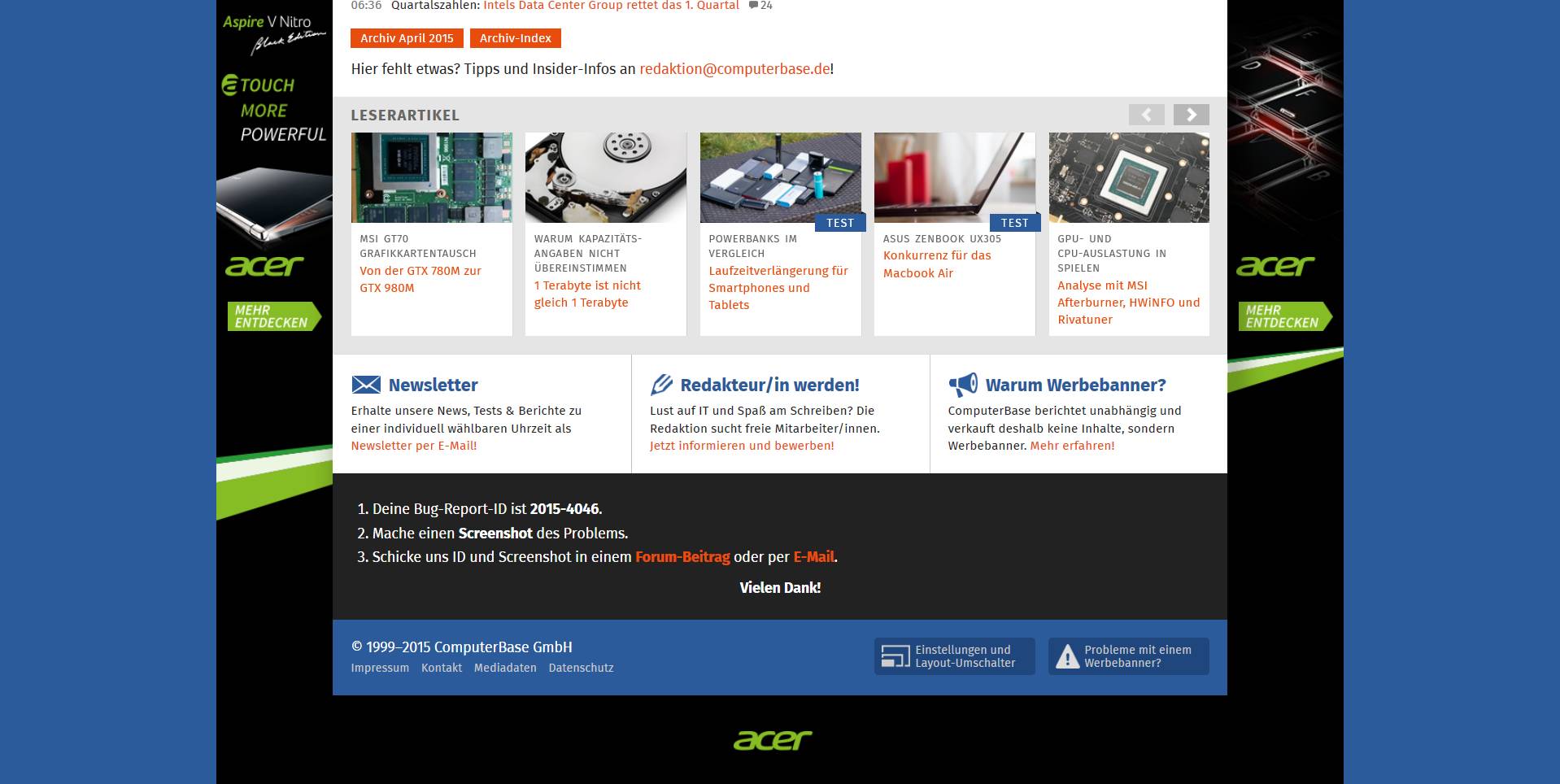Click the Newsletter envelope icon

pos(366,385)
